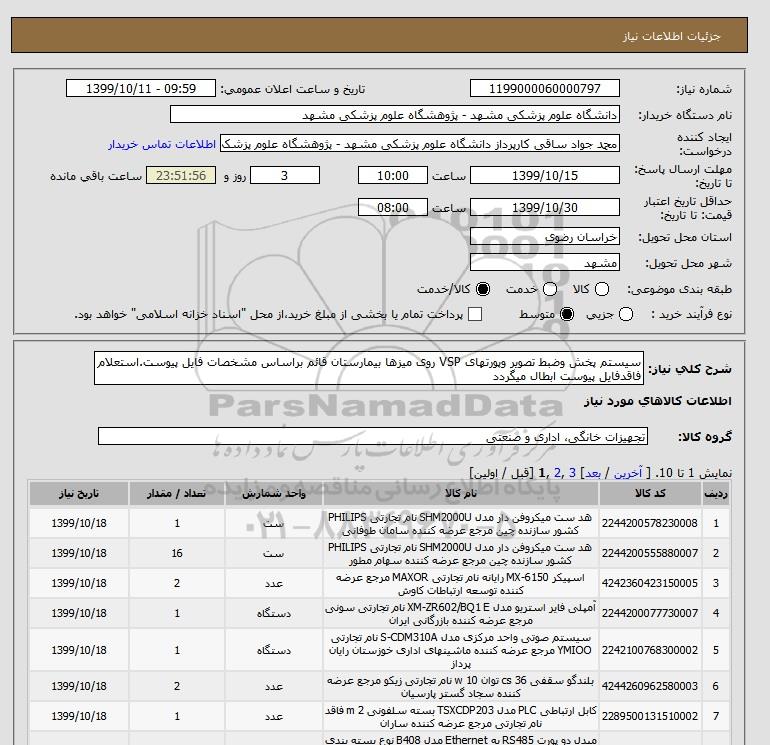This screenshot has height=745, width=770.
Task: Click the price validity time 08:00
Action: 393,207
